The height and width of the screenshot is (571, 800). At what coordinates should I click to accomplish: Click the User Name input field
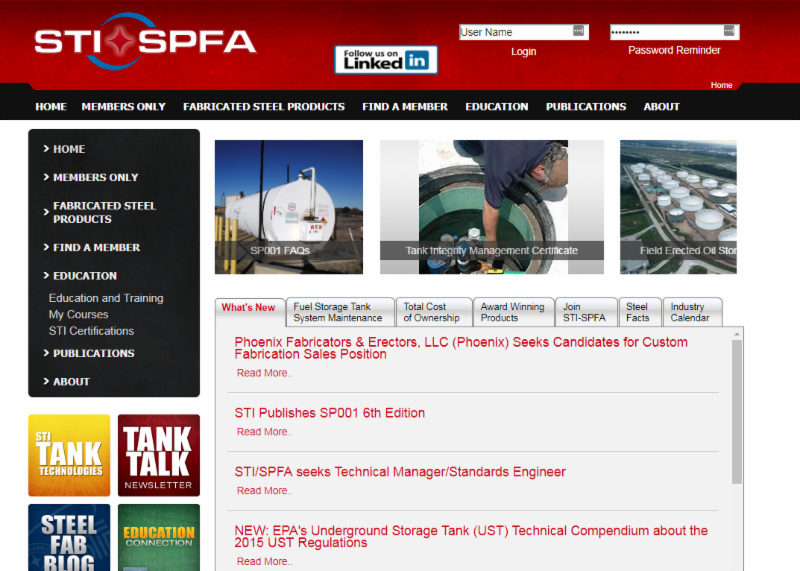(523, 32)
